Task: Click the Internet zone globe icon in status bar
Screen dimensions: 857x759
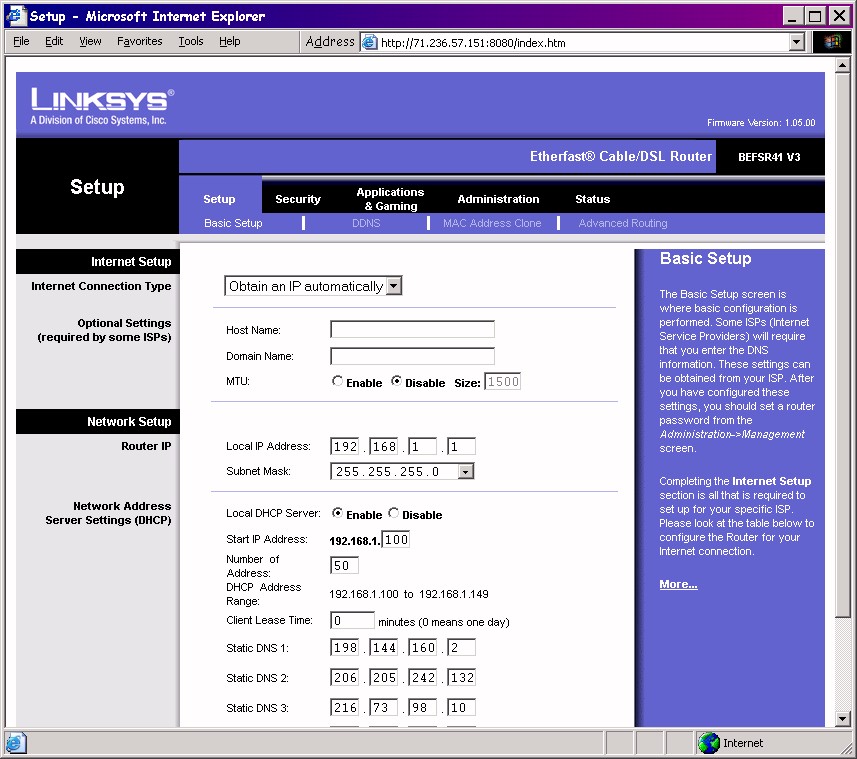Action: point(709,743)
